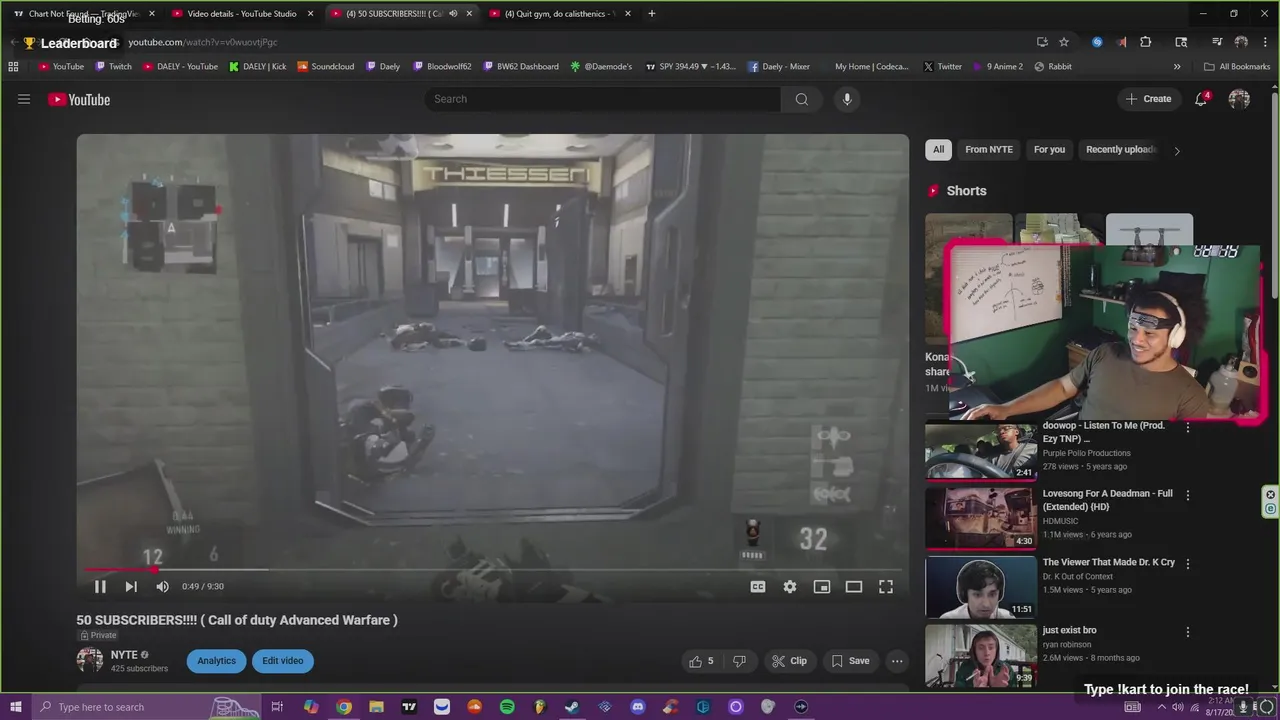The height and width of the screenshot is (720, 1280).
Task: Skip to the next video
Action: click(x=131, y=587)
